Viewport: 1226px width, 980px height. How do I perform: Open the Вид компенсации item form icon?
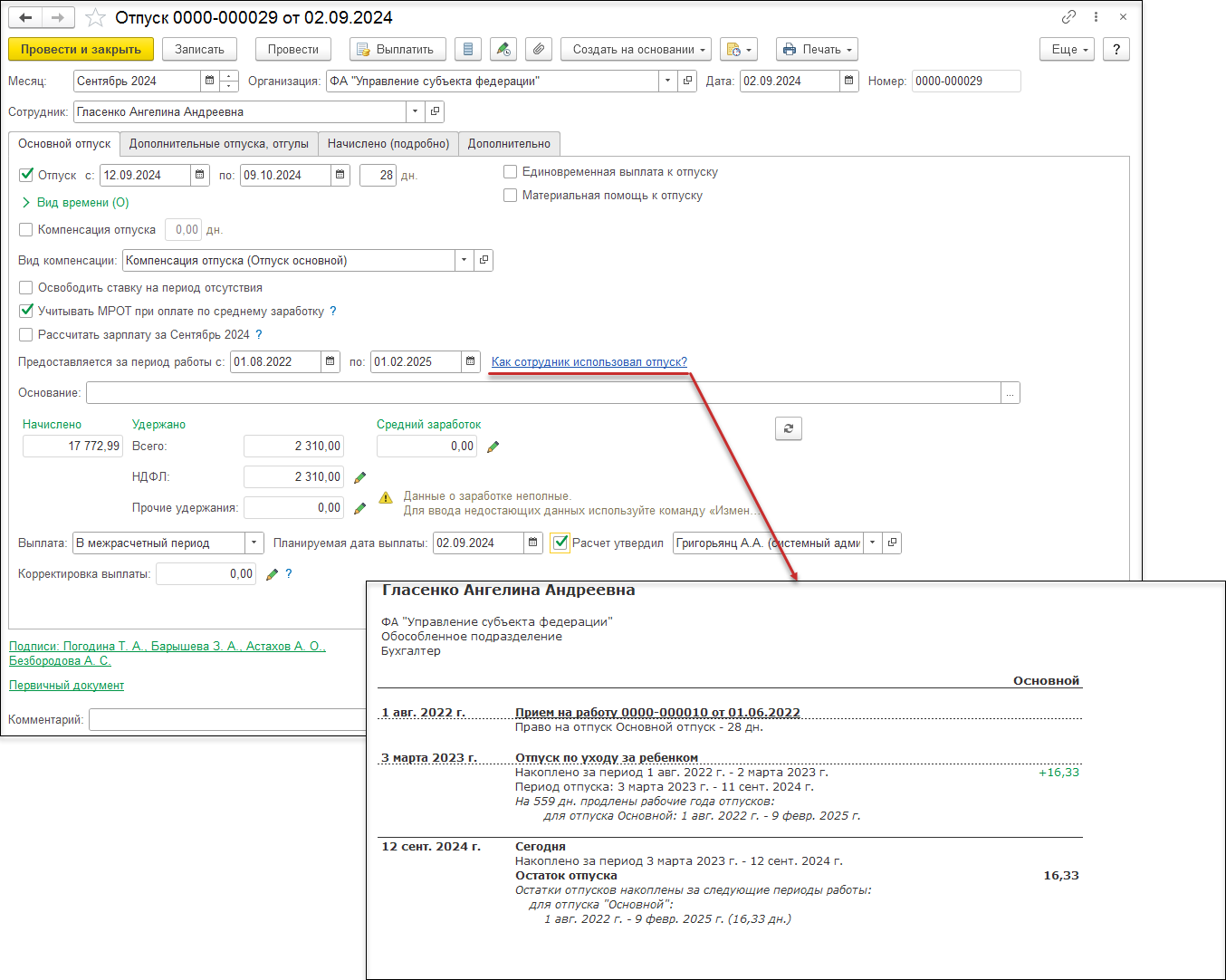pyautogui.click(x=484, y=260)
